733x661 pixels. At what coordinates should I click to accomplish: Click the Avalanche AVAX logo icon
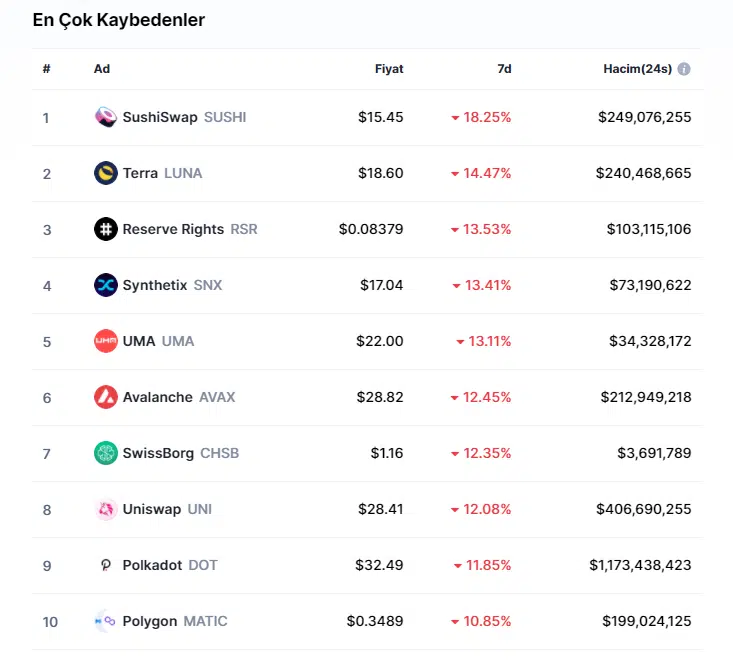point(105,397)
